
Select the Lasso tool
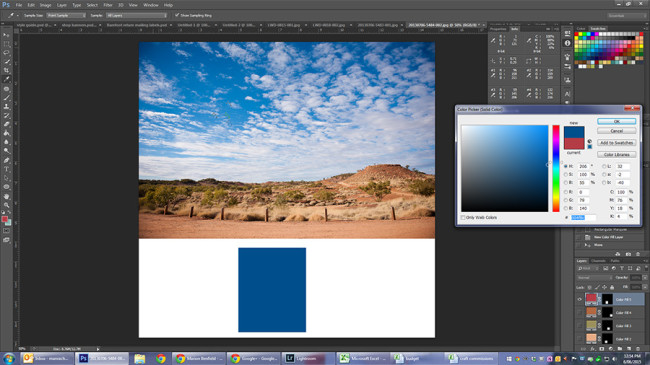[x=6, y=53]
